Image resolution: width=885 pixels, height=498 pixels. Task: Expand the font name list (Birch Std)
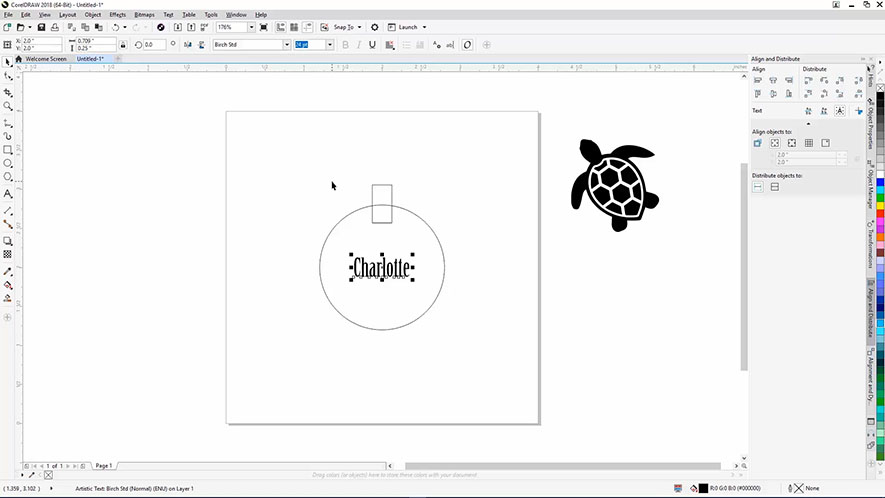click(x=286, y=45)
